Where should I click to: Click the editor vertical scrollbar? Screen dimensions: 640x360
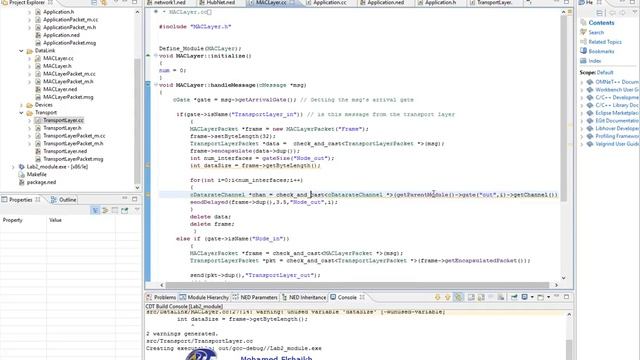pos(564,108)
